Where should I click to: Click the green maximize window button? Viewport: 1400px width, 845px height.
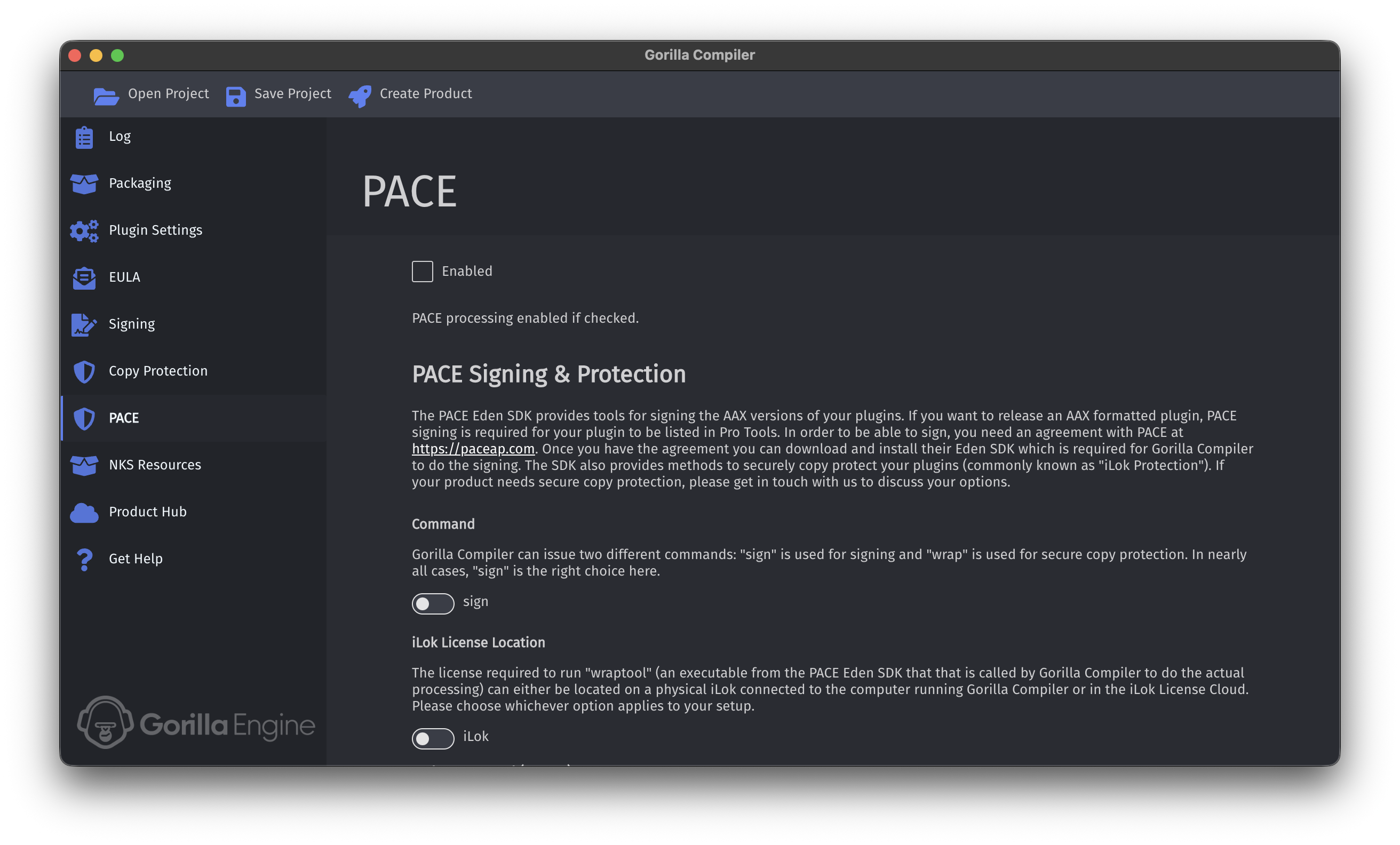pyautogui.click(x=117, y=55)
